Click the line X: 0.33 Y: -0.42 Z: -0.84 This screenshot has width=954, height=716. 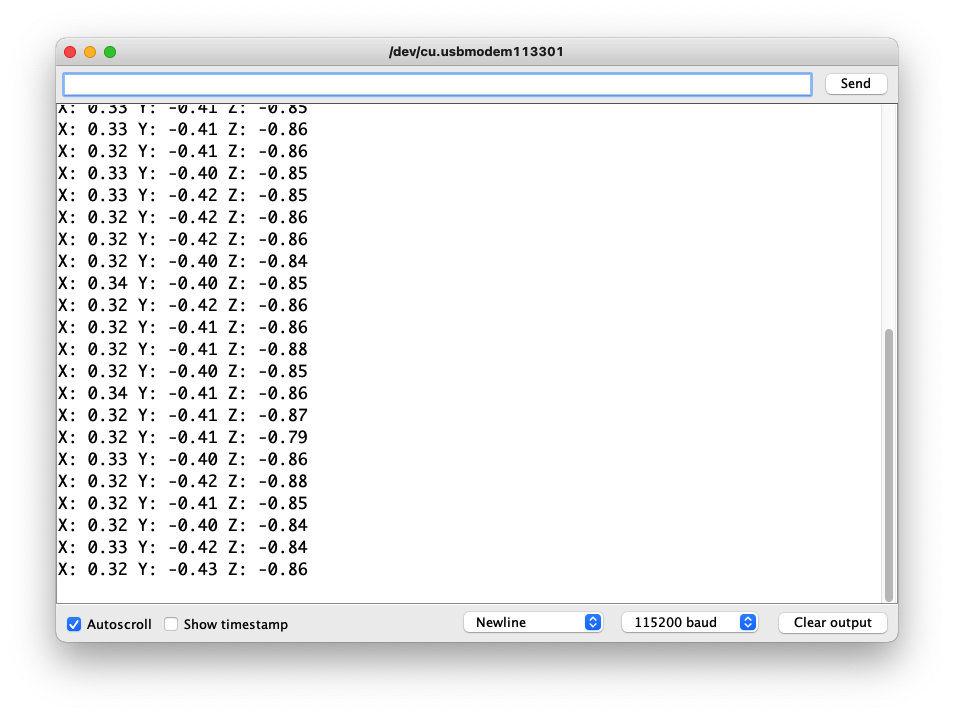pos(183,547)
